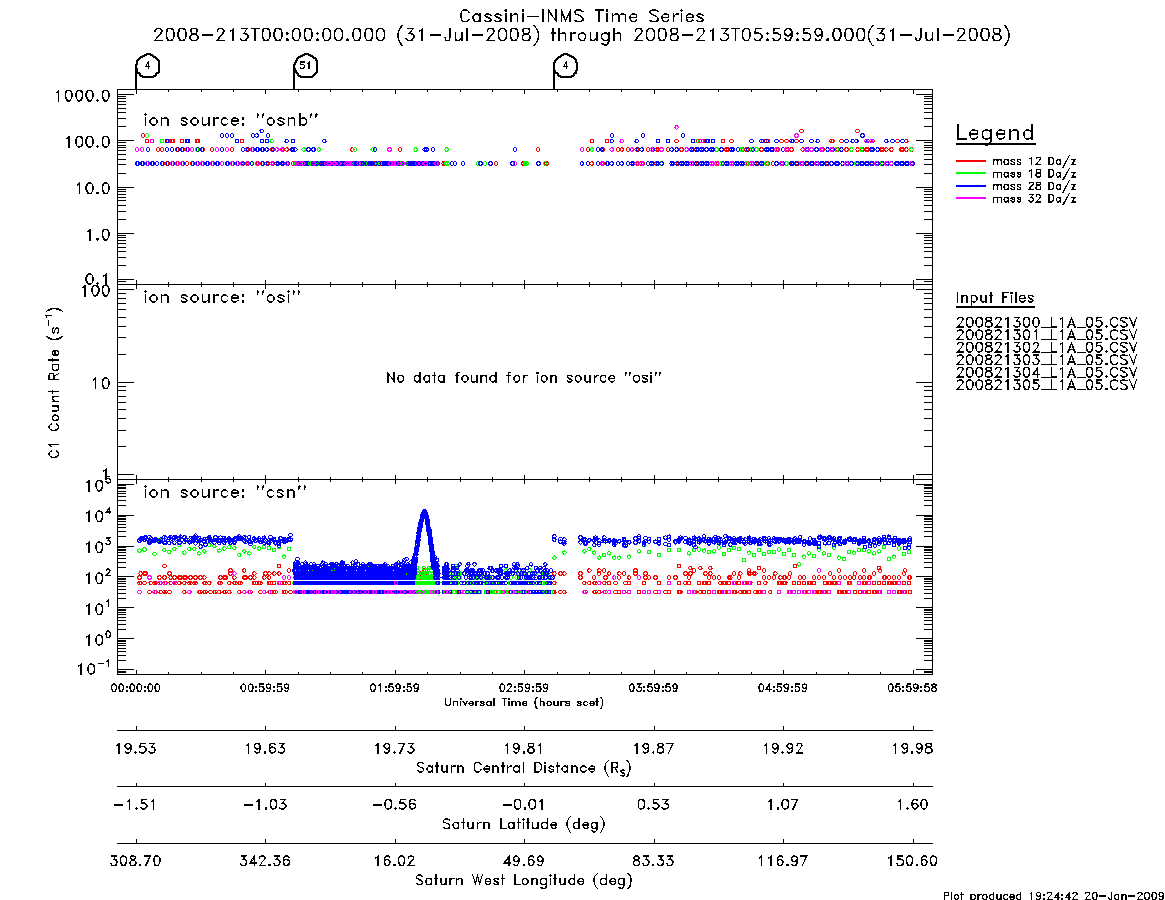
Task: Select input file 200821304_L1A_05.CSV
Action: tap(1046, 373)
